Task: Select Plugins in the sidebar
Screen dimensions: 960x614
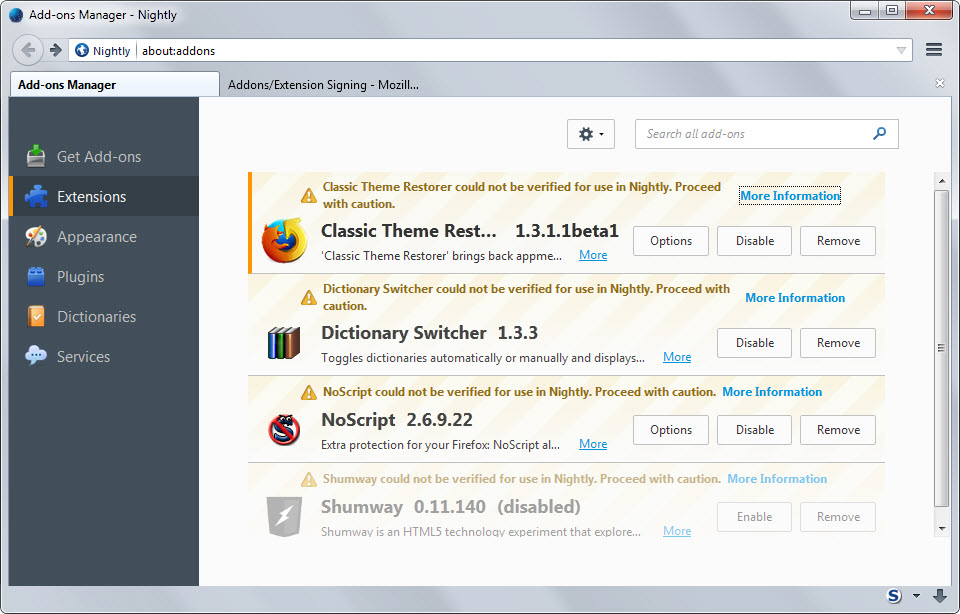Action: pyautogui.click(x=80, y=277)
